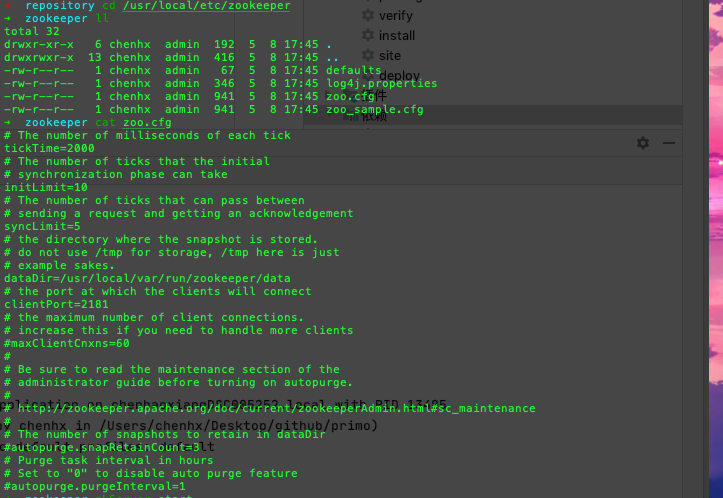723x498 pixels.
Task: Click the 'cat' command word at prompt
Action: pos(105,122)
